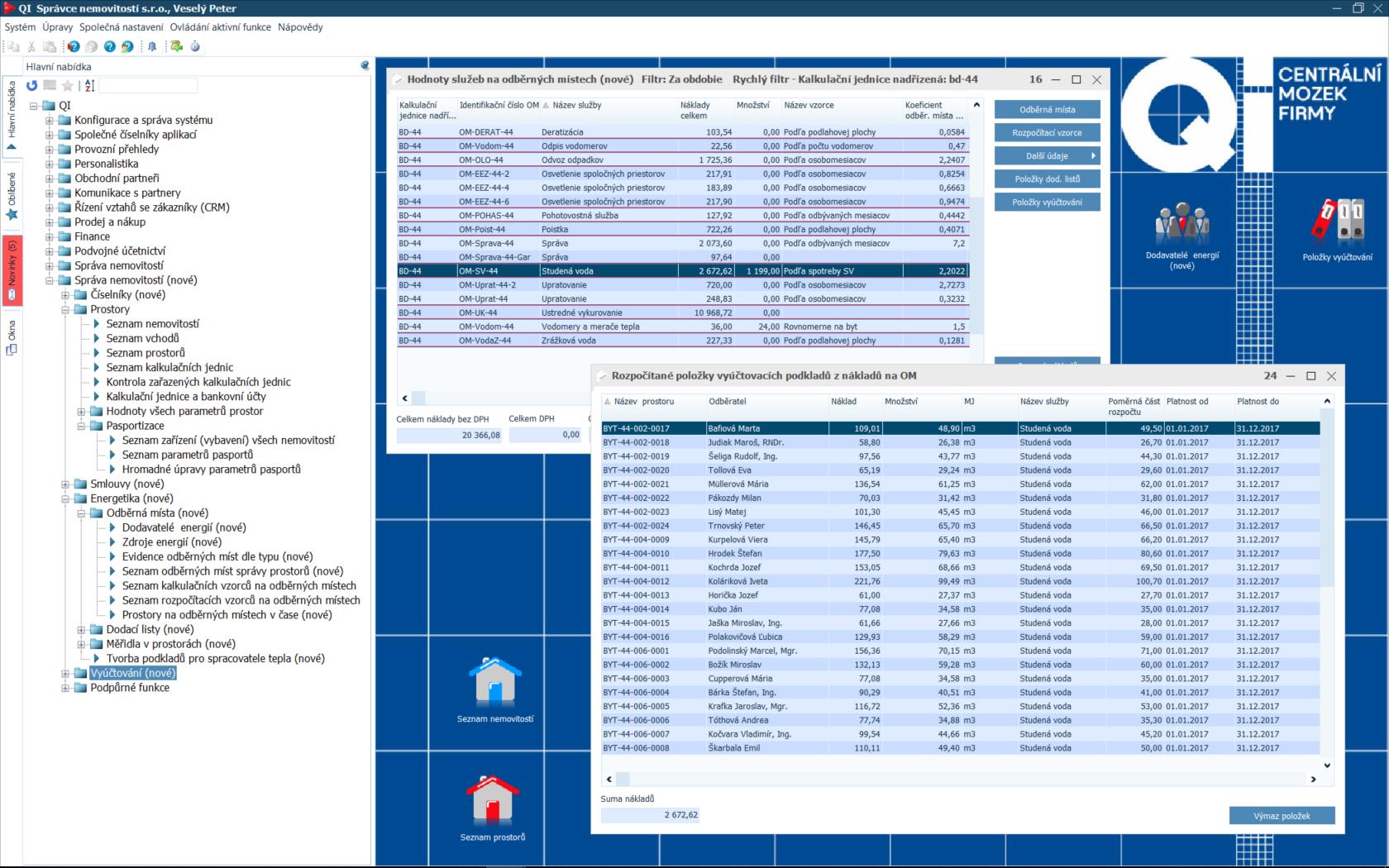Click the folder icon of Finance
This screenshot has width=1389, height=868.
coord(65,236)
